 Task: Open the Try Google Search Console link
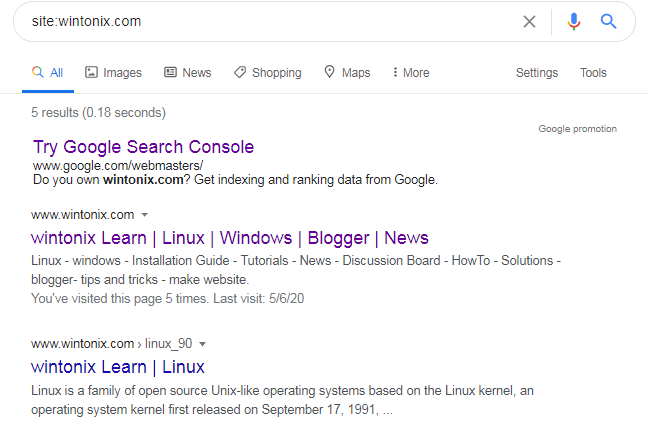(143, 147)
